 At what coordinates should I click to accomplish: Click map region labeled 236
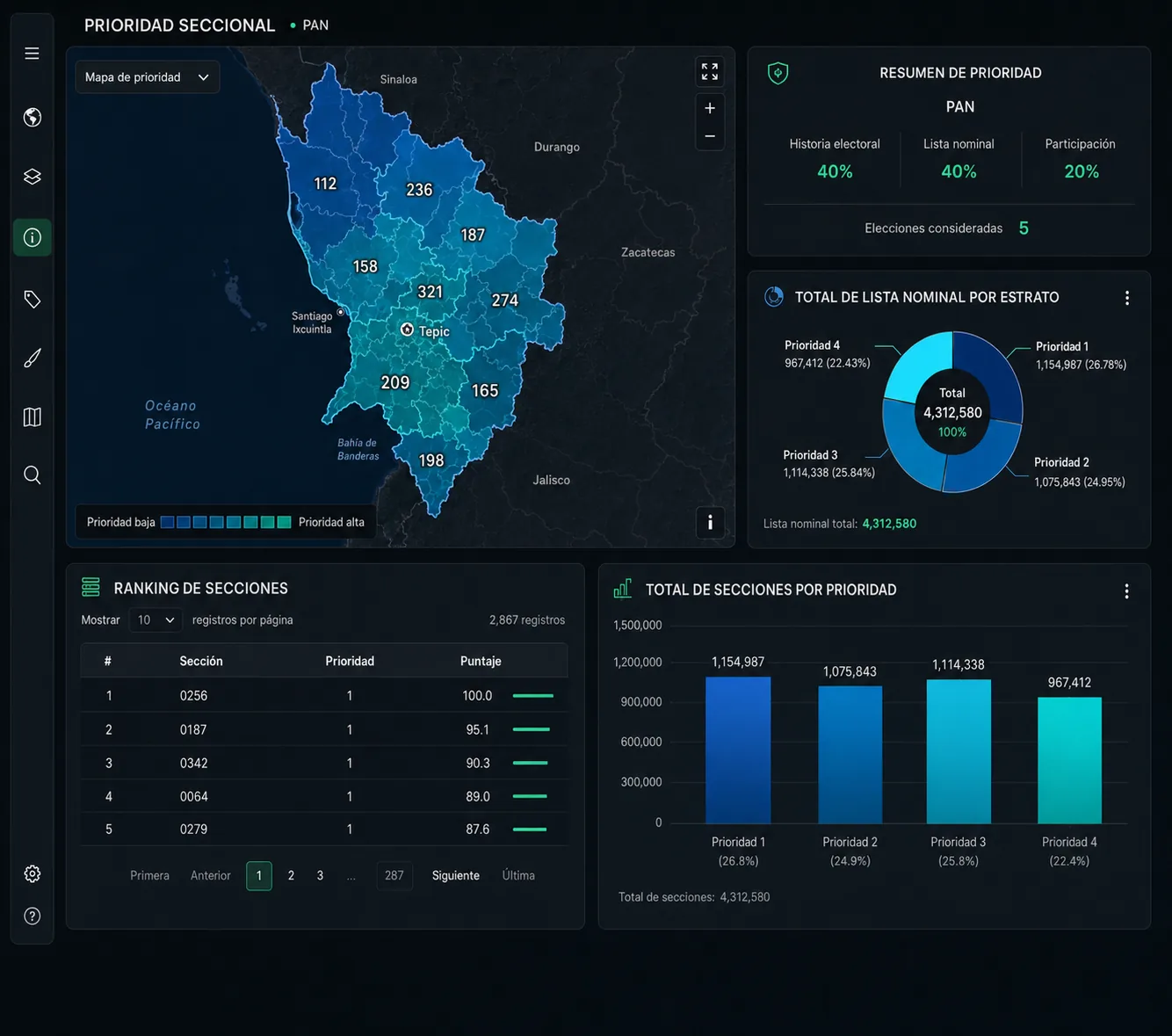419,190
